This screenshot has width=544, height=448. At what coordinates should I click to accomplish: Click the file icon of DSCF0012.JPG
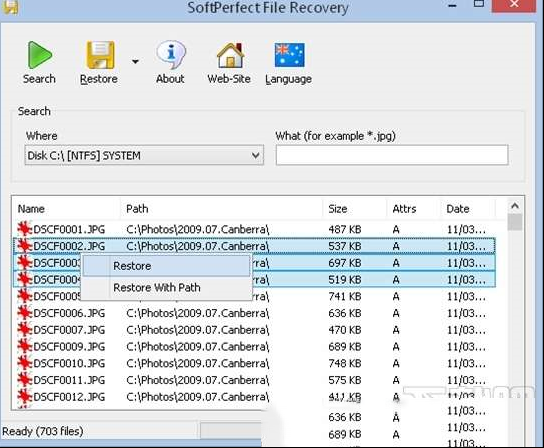click(25, 396)
